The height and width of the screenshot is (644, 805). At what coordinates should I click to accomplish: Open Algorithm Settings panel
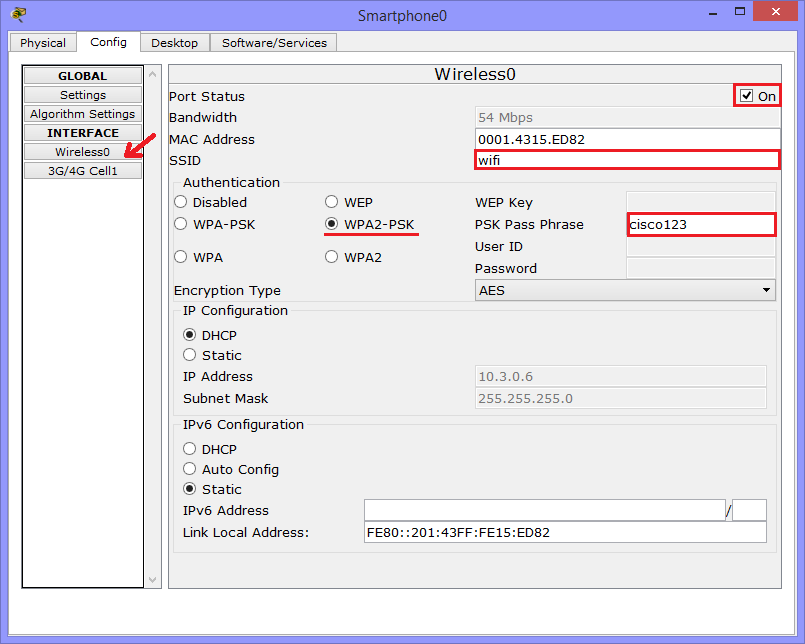click(82, 113)
